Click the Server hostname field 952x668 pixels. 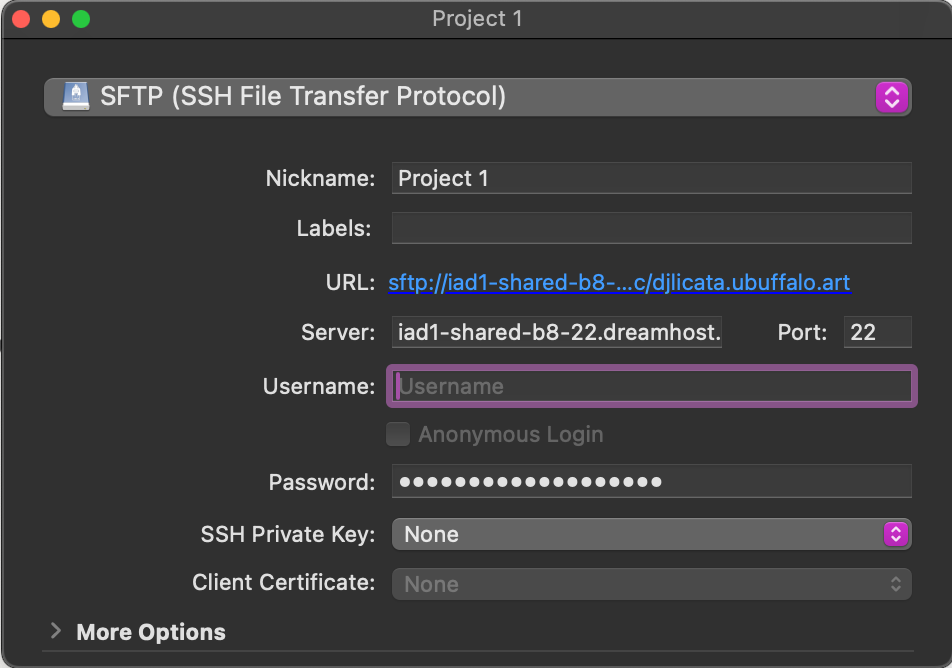557,333
